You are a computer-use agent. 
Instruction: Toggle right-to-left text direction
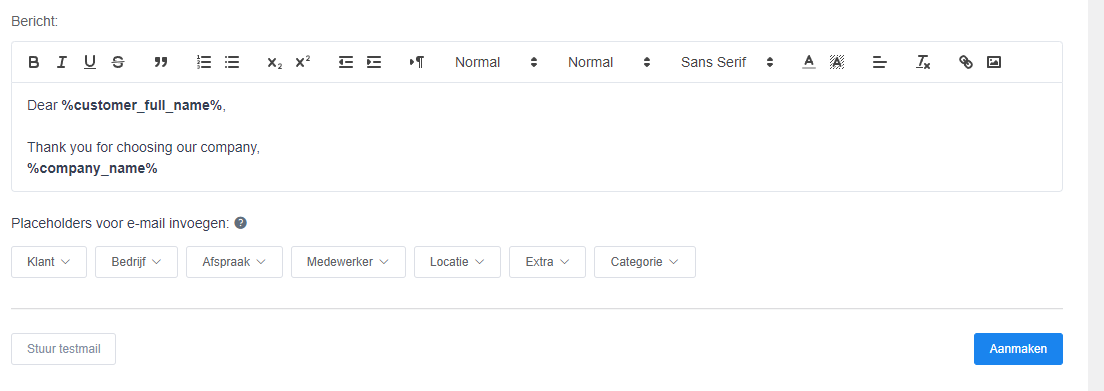coord(417,62)
